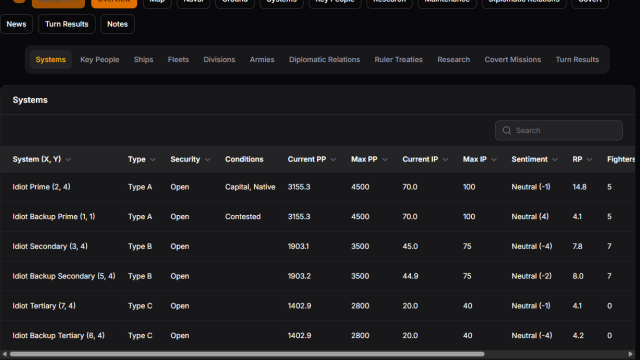Click Current IP 45.0 value
This screenshot has width=640, height=360.
[x=410, y=247]
